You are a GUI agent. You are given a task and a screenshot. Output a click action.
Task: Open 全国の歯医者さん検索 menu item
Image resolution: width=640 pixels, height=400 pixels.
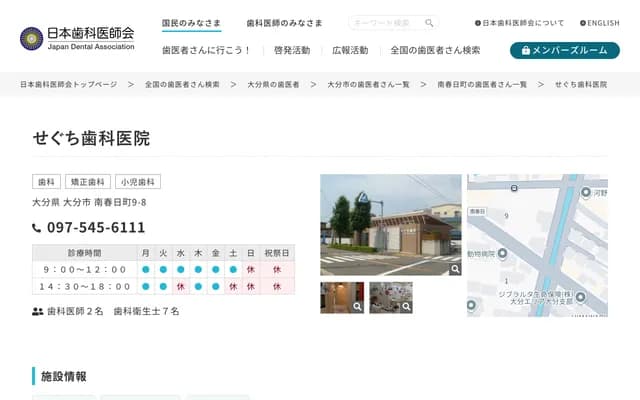click(x=435, y=50)
